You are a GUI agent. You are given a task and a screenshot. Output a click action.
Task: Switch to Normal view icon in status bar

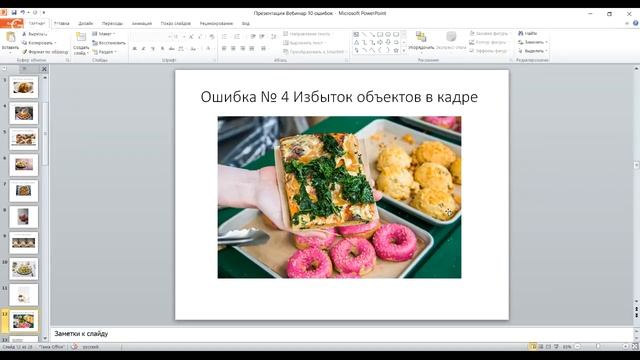[x=533, y=347]
